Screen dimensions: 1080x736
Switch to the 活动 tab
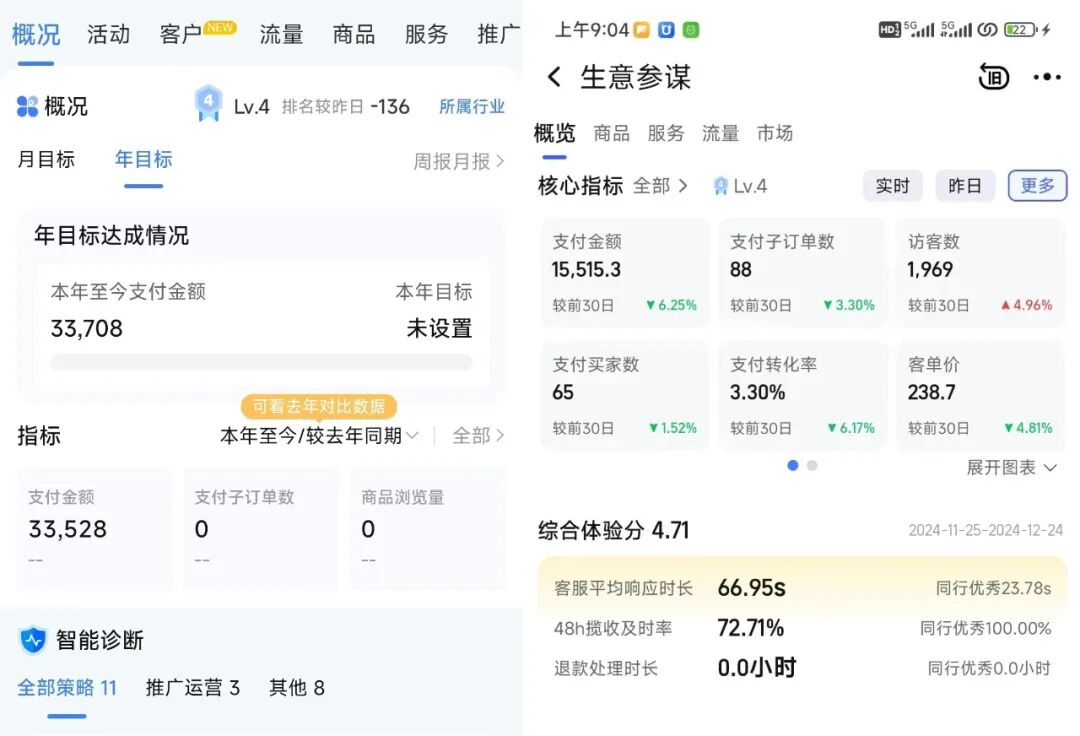click(x=108, y=34)
